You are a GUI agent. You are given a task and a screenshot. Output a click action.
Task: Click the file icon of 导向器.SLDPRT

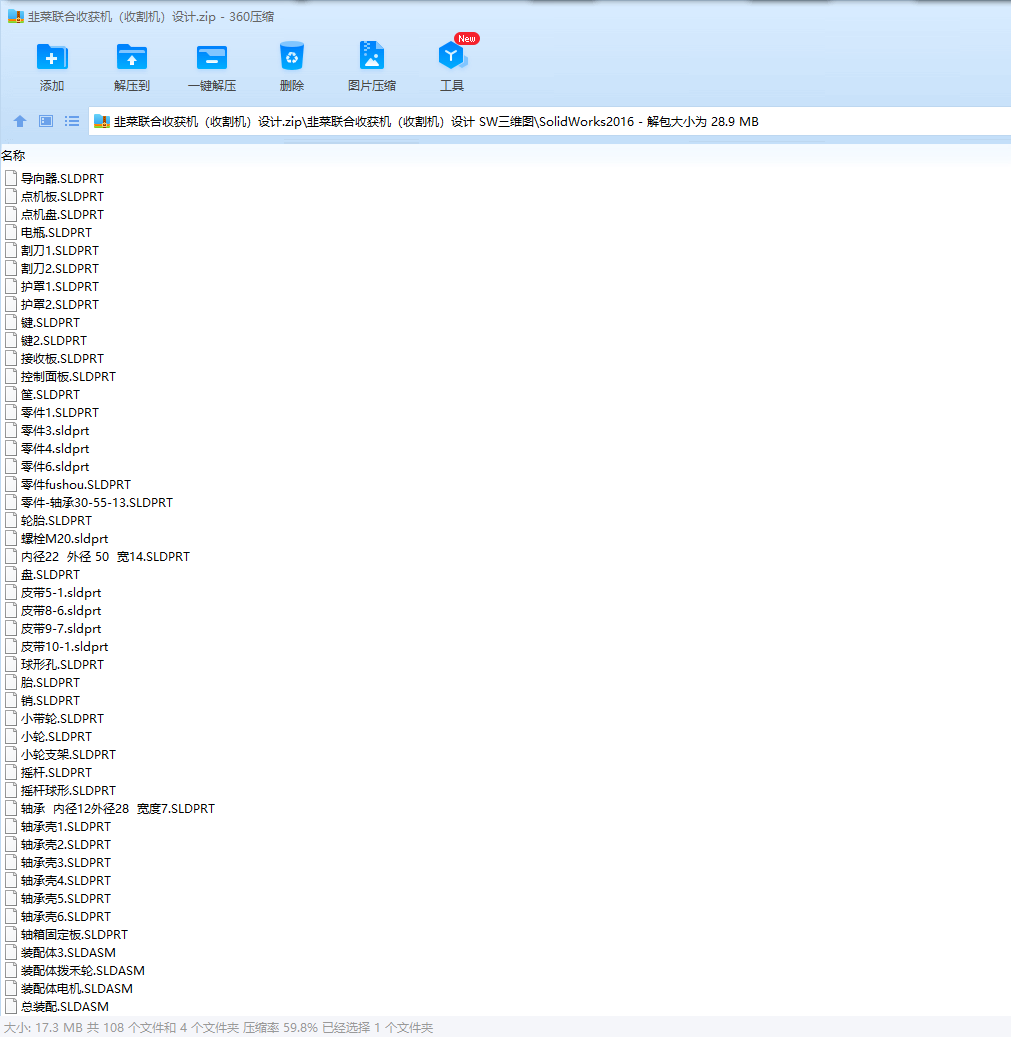click(x=11, y=178)
